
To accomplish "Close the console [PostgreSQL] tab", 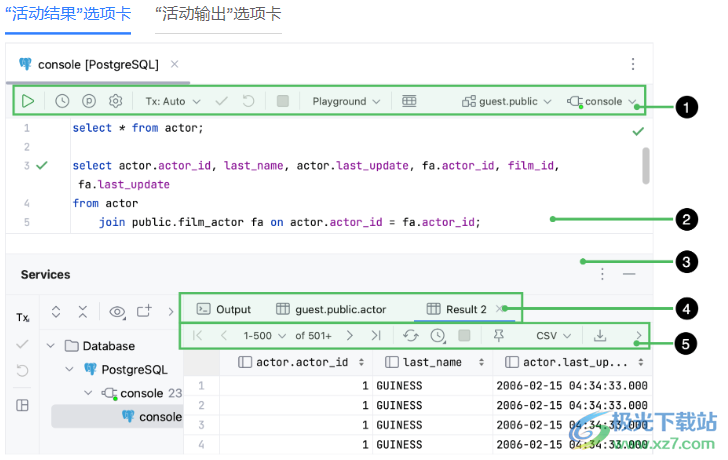I will tap(174, 64).
